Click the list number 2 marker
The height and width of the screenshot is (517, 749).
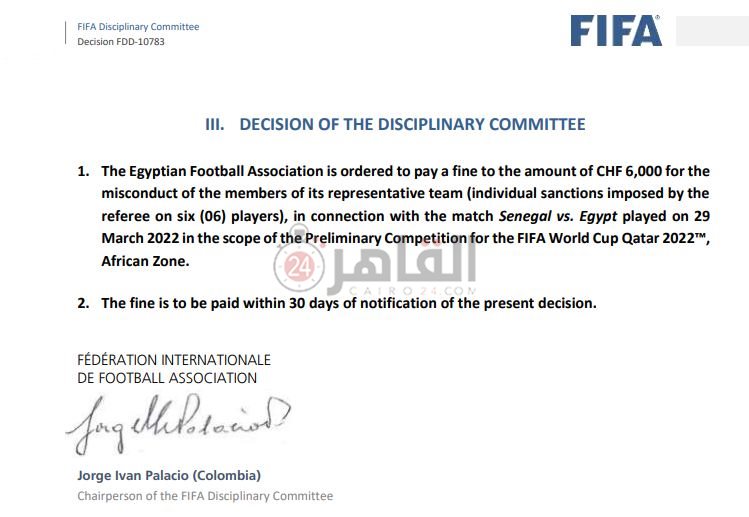coord(84,303)
